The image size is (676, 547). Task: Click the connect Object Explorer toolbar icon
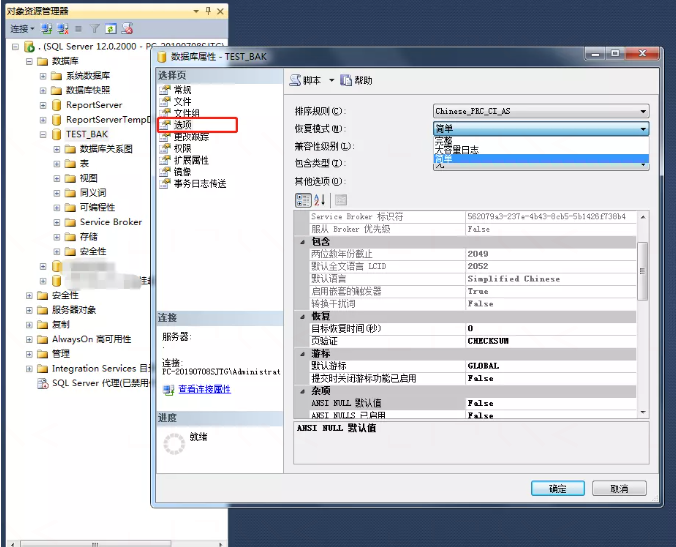[x=47, y=29]
